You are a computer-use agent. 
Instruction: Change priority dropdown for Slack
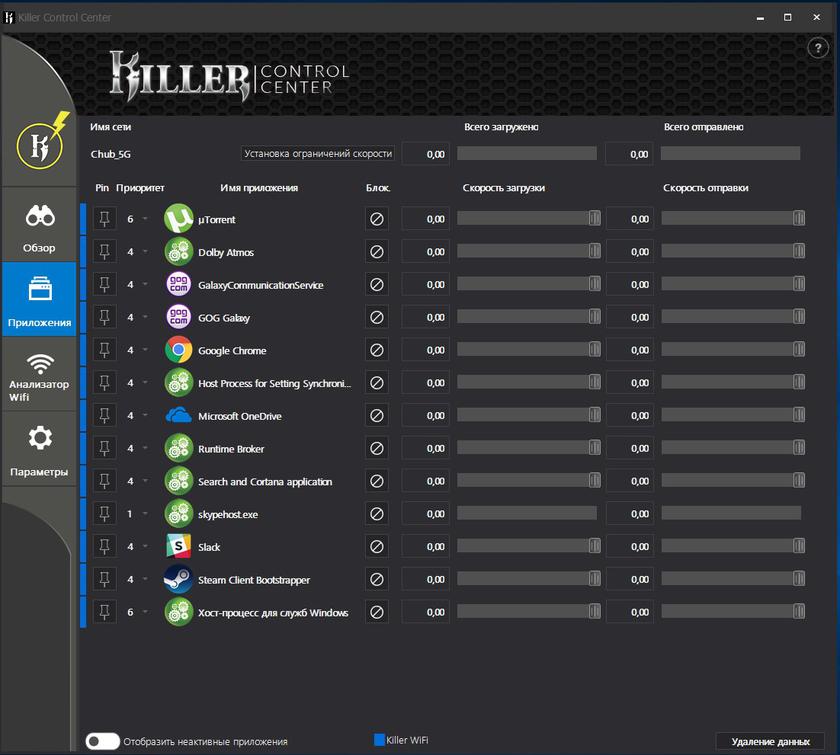pyautogui.click(x=144, y=547)
